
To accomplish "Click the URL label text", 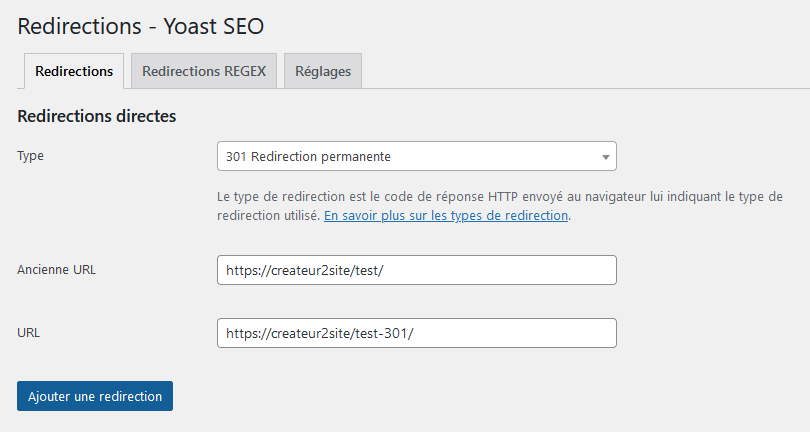I will click(29, 332).
